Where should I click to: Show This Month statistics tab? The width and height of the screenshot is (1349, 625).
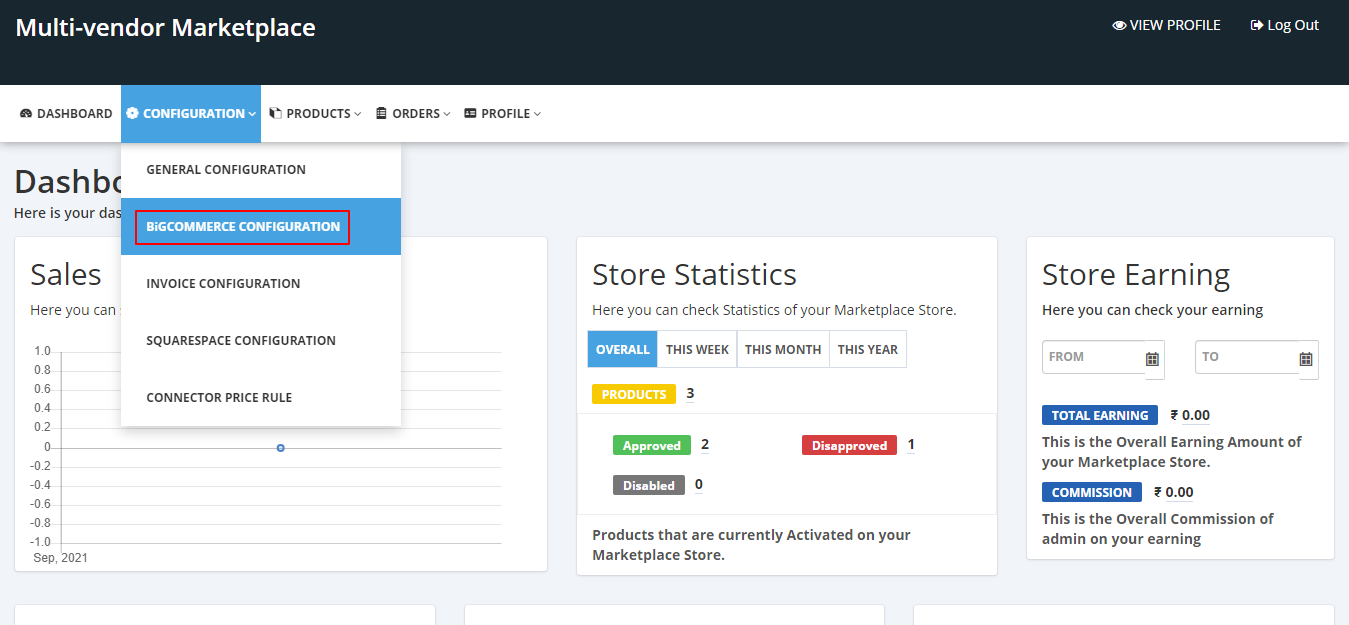pos(783,349)
